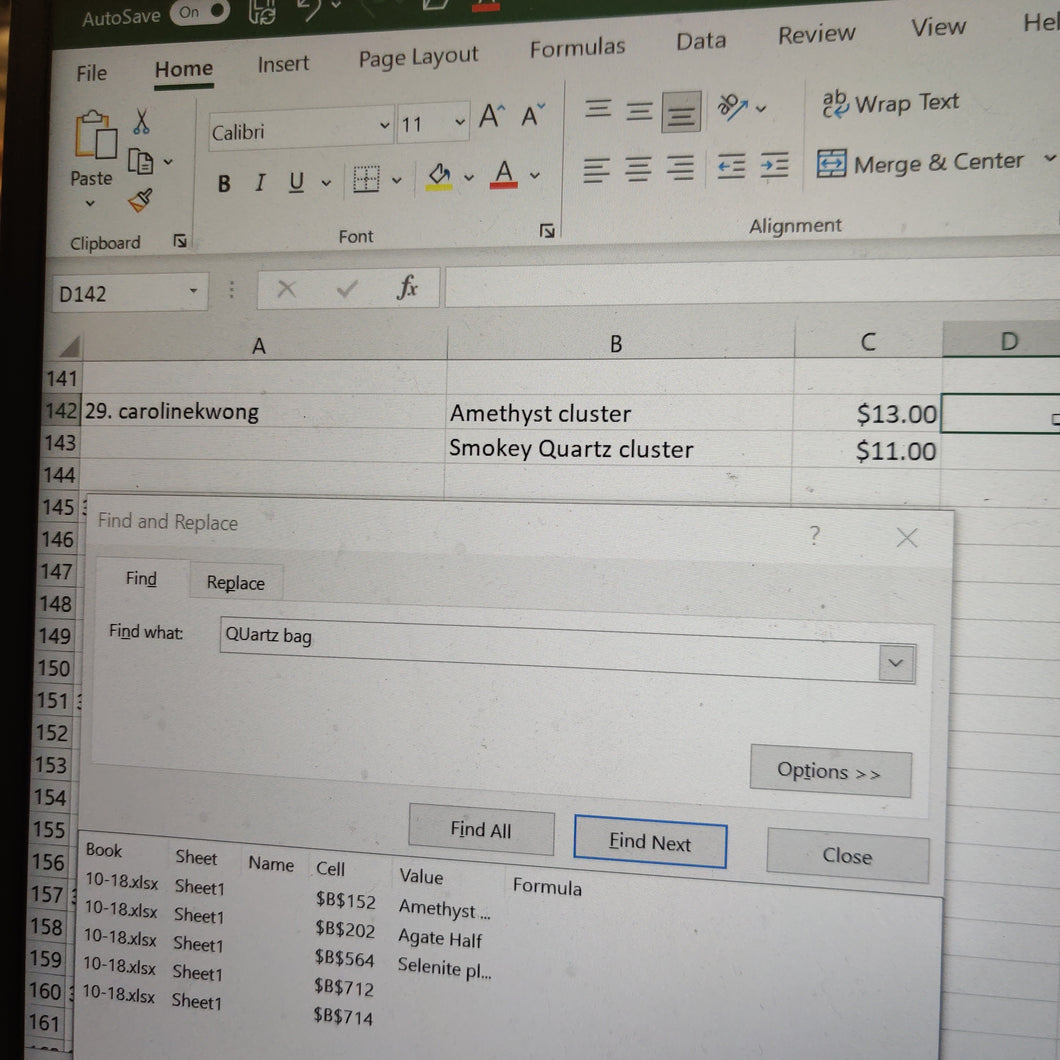Click the Cut scissors icon
The height and width of the screenshot is (1060, 1060).
pos(141,122)
